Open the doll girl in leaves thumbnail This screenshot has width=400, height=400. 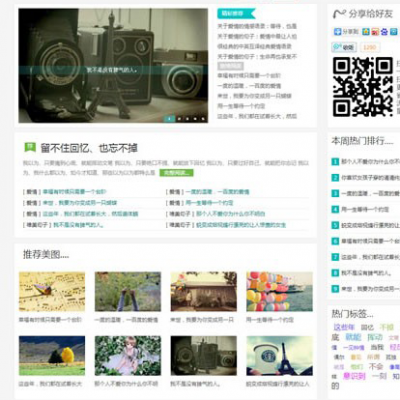128,356
